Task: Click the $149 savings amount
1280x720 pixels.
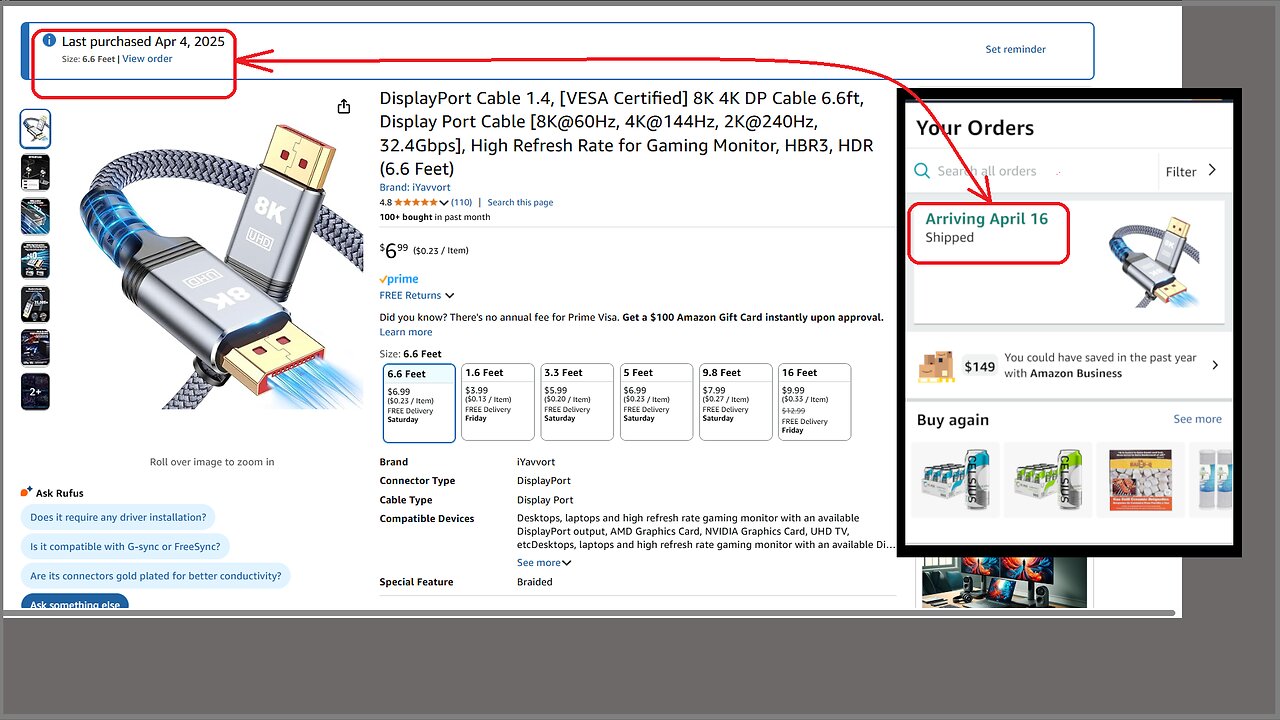Action: coord(980,366)
